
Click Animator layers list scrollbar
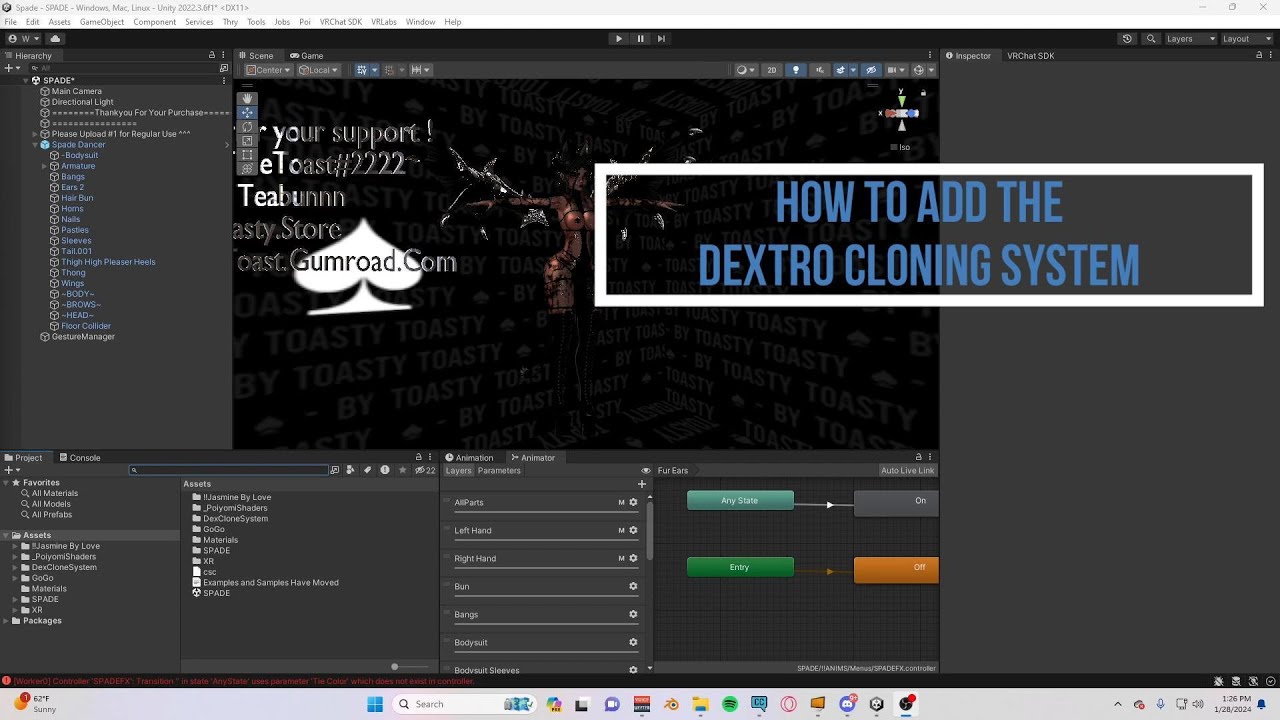pyautogui.click(x=650, y=530)
